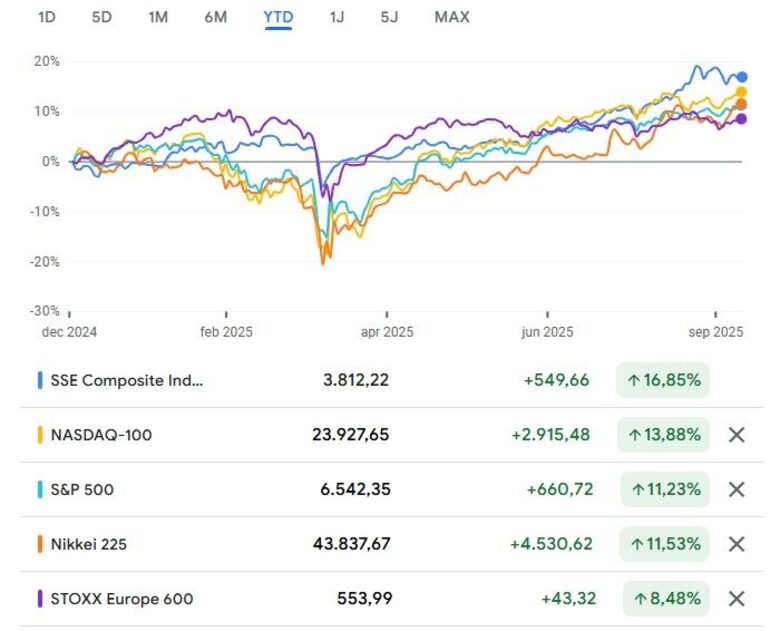
Task: Remove S&P 500 with its X icon
Action: (x=737, y=490)
